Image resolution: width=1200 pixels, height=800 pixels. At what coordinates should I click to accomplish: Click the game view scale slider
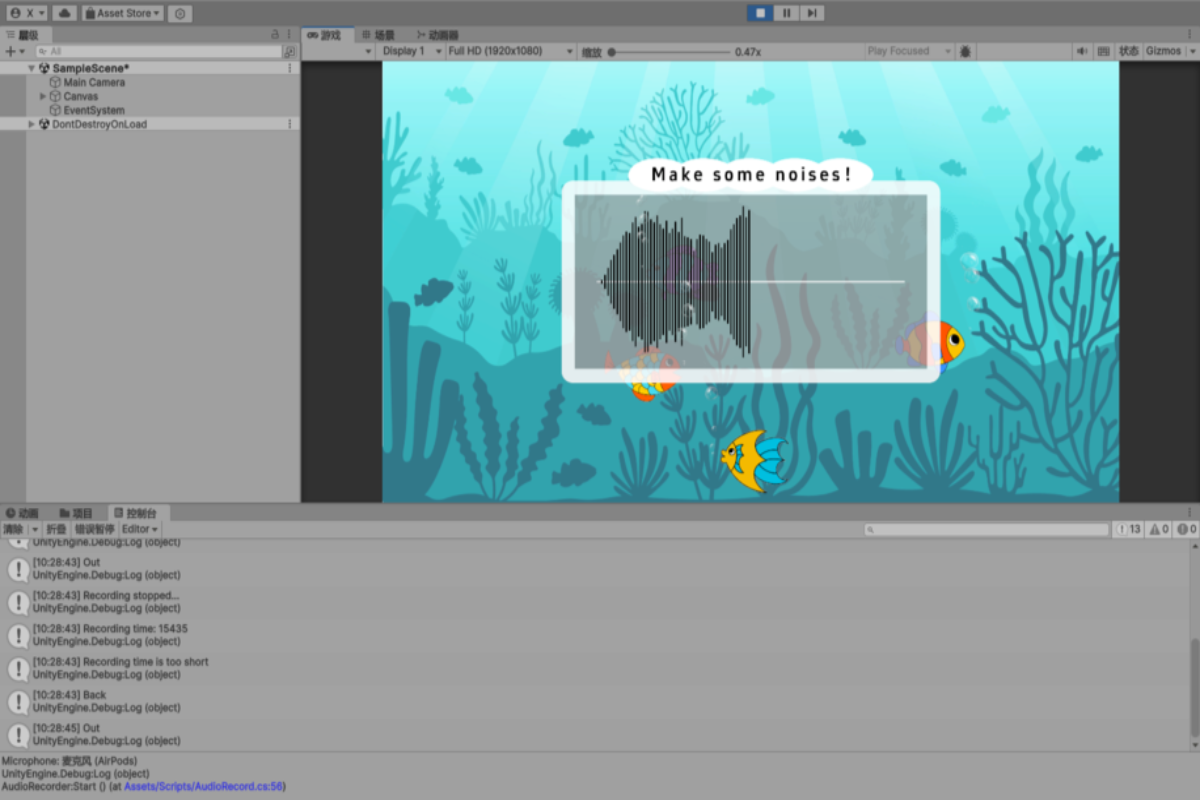pyautogui.click(x=670, y=51)
